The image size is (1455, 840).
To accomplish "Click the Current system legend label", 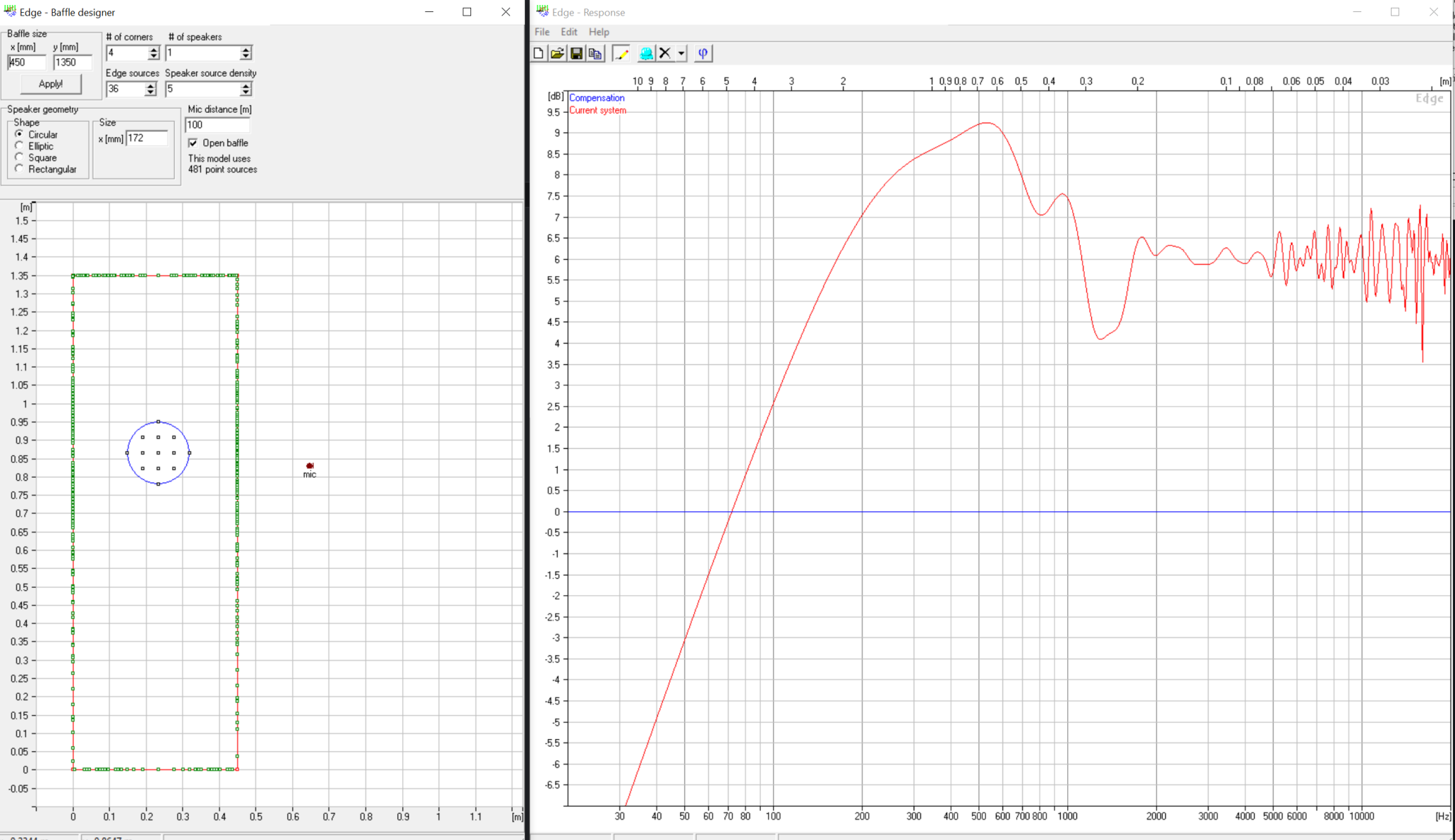I will point(597,110).
